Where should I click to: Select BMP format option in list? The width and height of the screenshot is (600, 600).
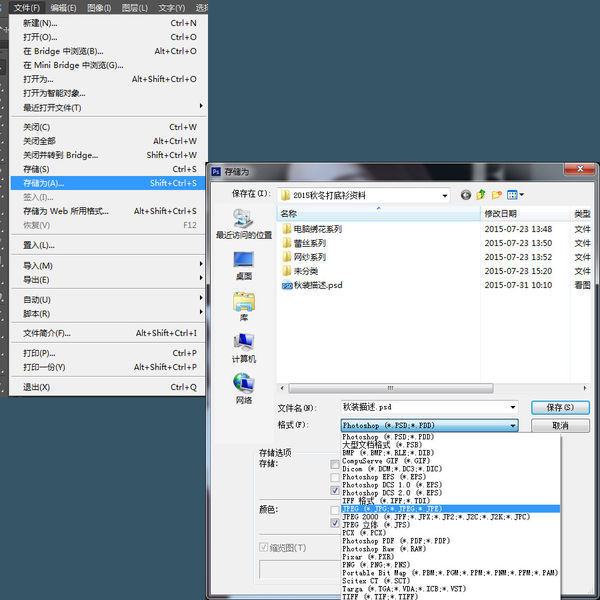(450, 453)
